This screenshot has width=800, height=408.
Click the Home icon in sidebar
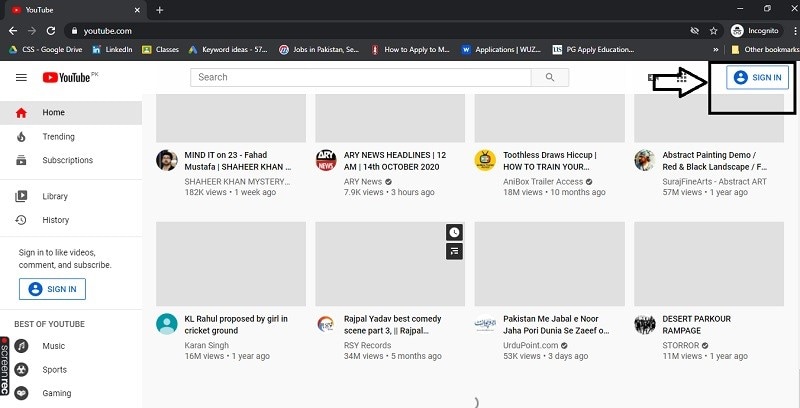pos(21,113)
